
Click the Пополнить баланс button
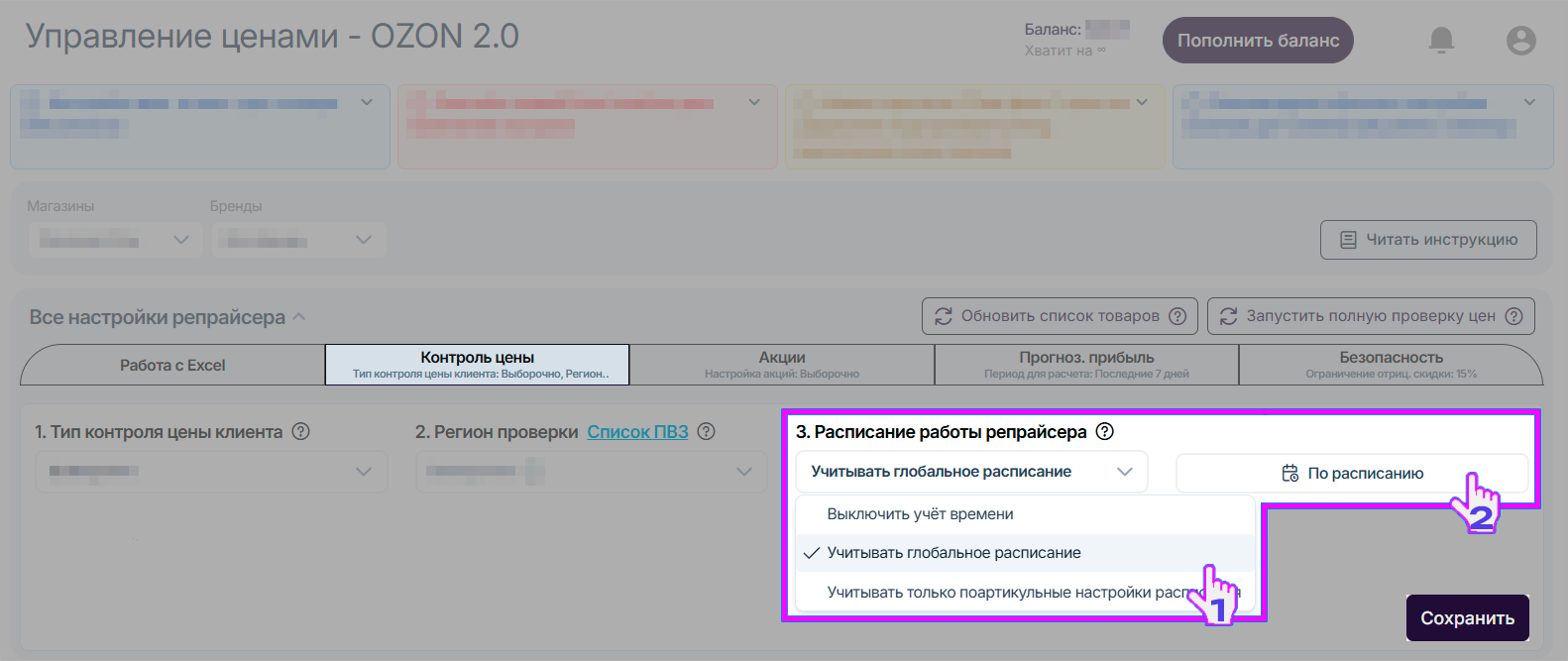(1258, 41)
